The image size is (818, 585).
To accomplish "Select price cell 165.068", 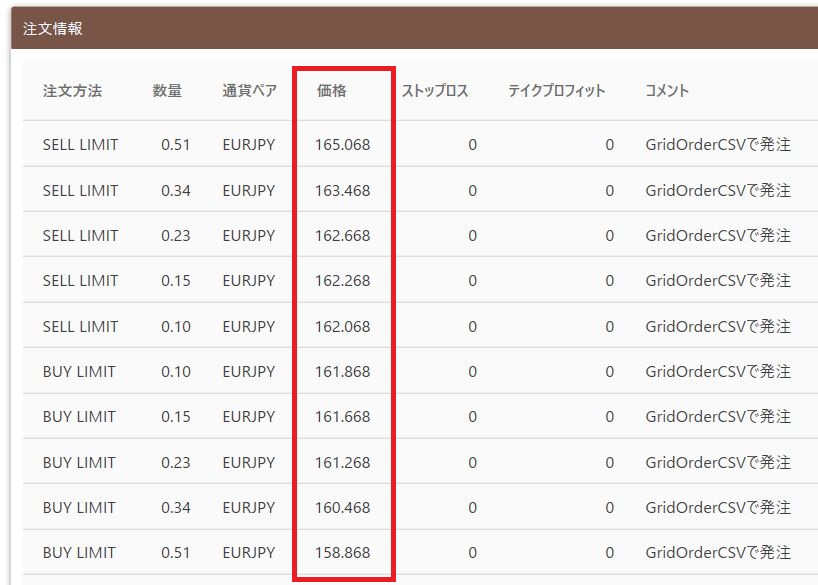I will pos(342,145).
